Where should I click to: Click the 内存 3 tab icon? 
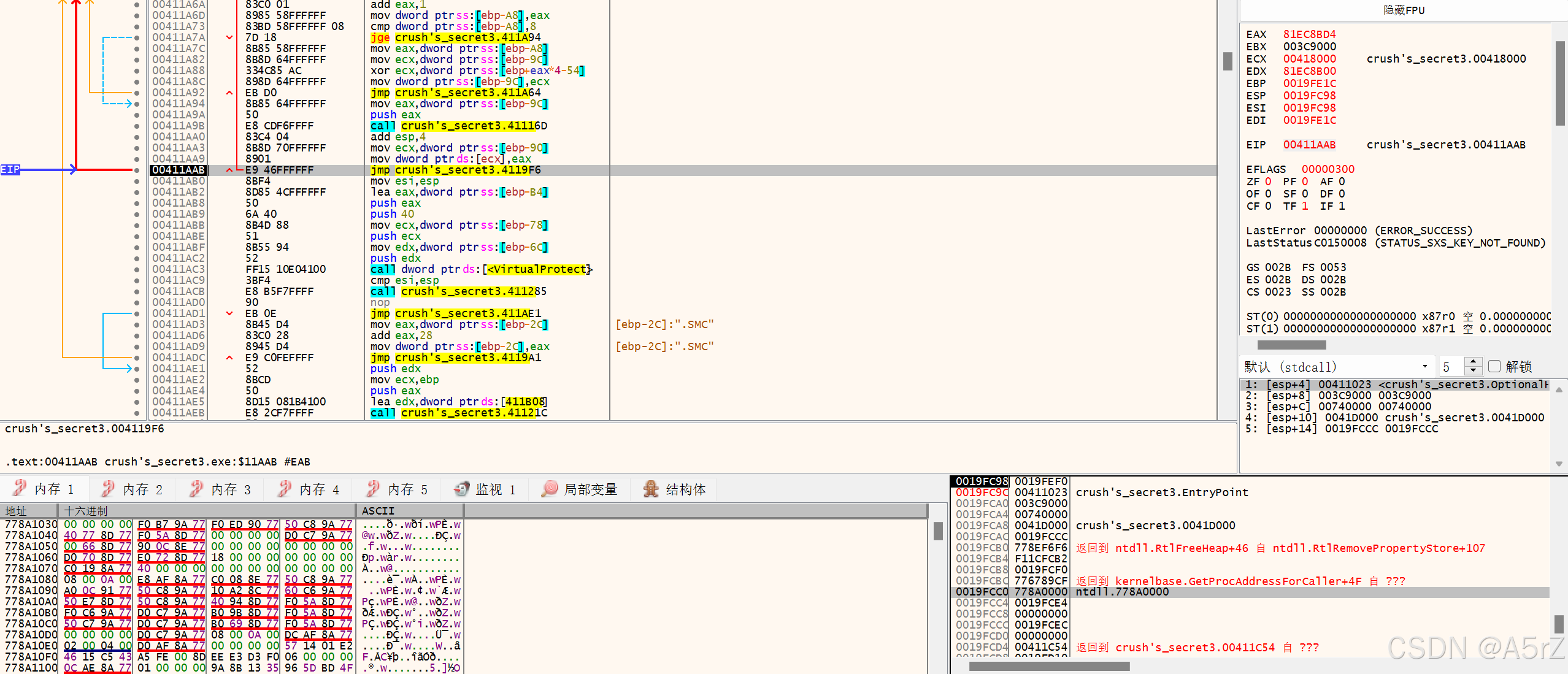click(x=196, y=488)
